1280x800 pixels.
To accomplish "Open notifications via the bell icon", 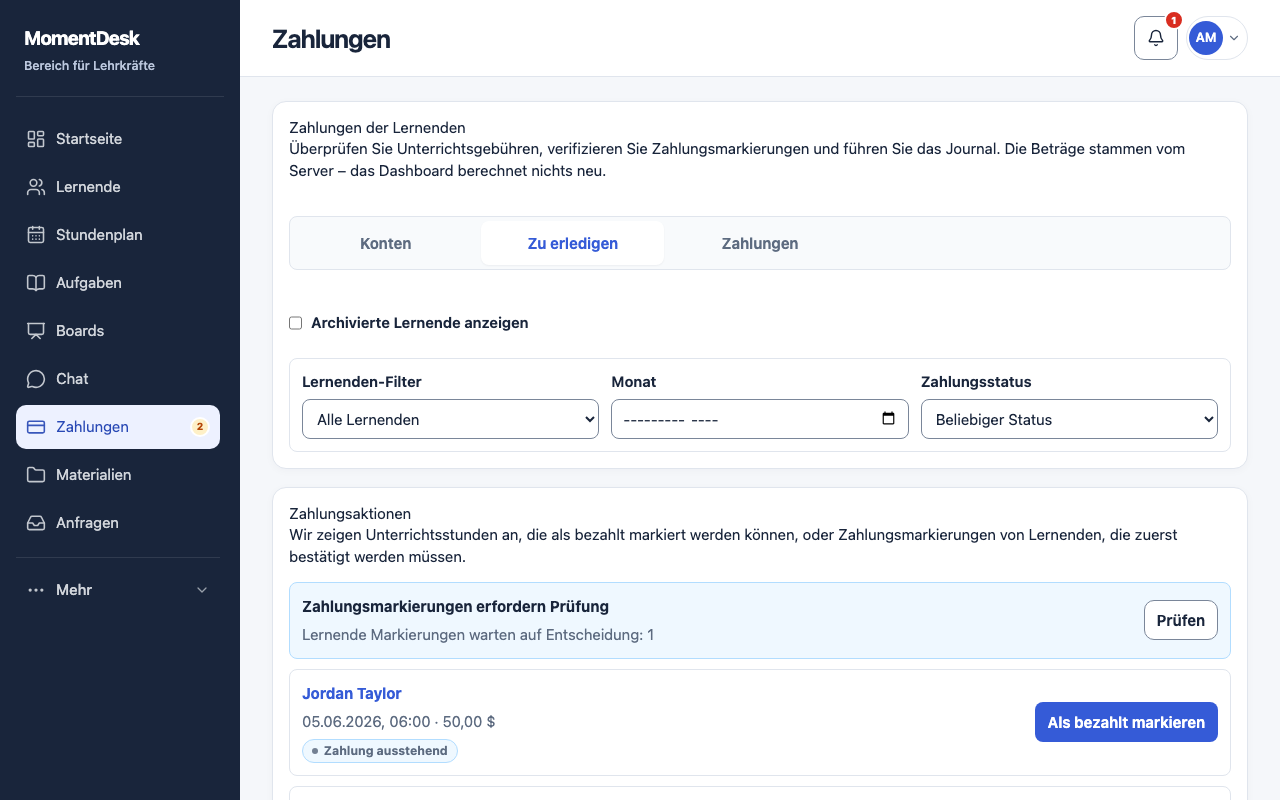I will [x=1156, y=38].
